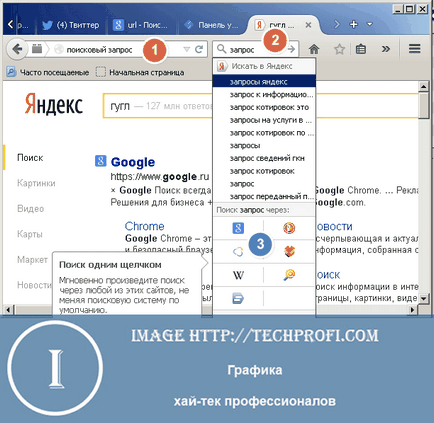Select Видео in Yandex sidebar
Screen dimensions: 434x423
30,209
